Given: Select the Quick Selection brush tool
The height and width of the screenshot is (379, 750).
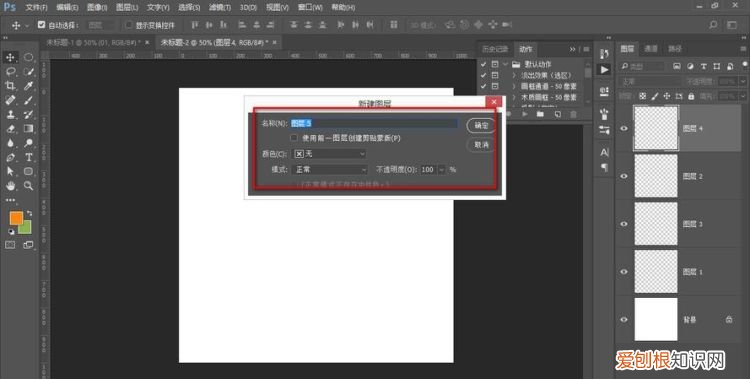Looking at the screenshot, I should click(x=28, y=72).
